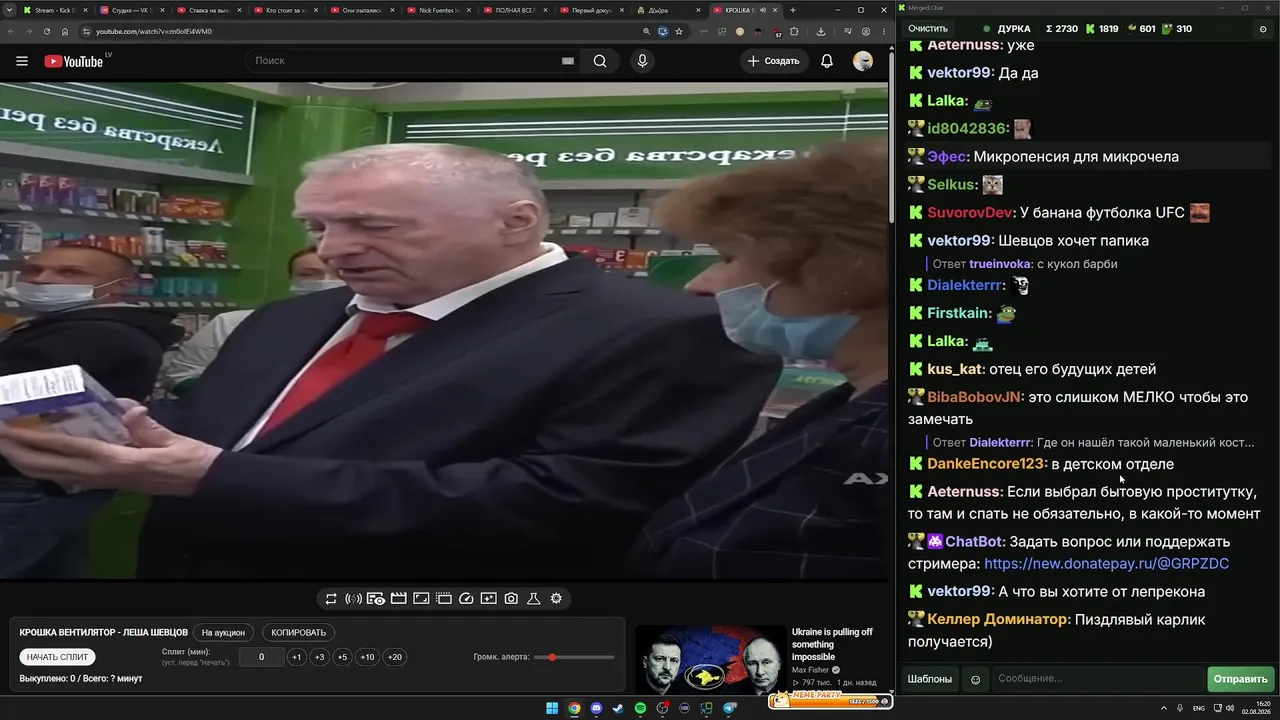Take a screenshot with the camera icon
The width and height of the screenshot is (1280, 720).
(511, 599)
